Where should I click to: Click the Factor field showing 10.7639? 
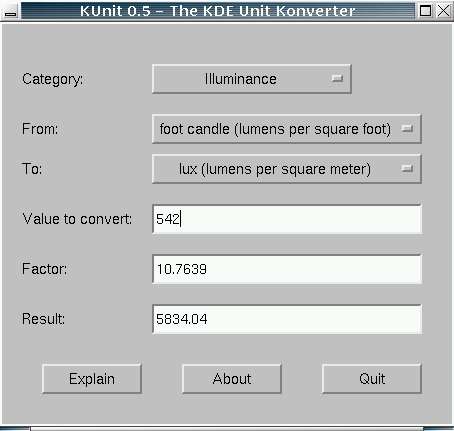coord(287,269)
